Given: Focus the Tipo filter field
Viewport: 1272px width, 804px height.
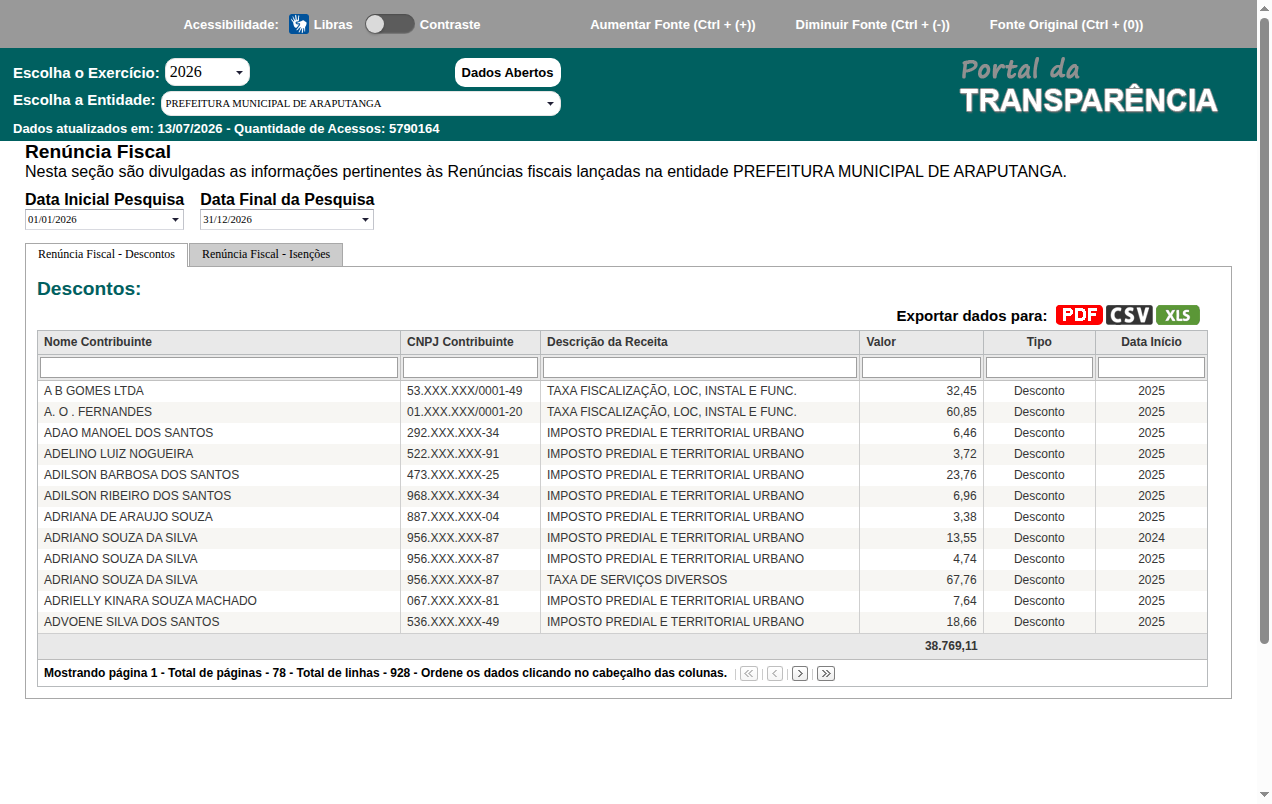Looking at the screenshot, I should pos(1039,367).
